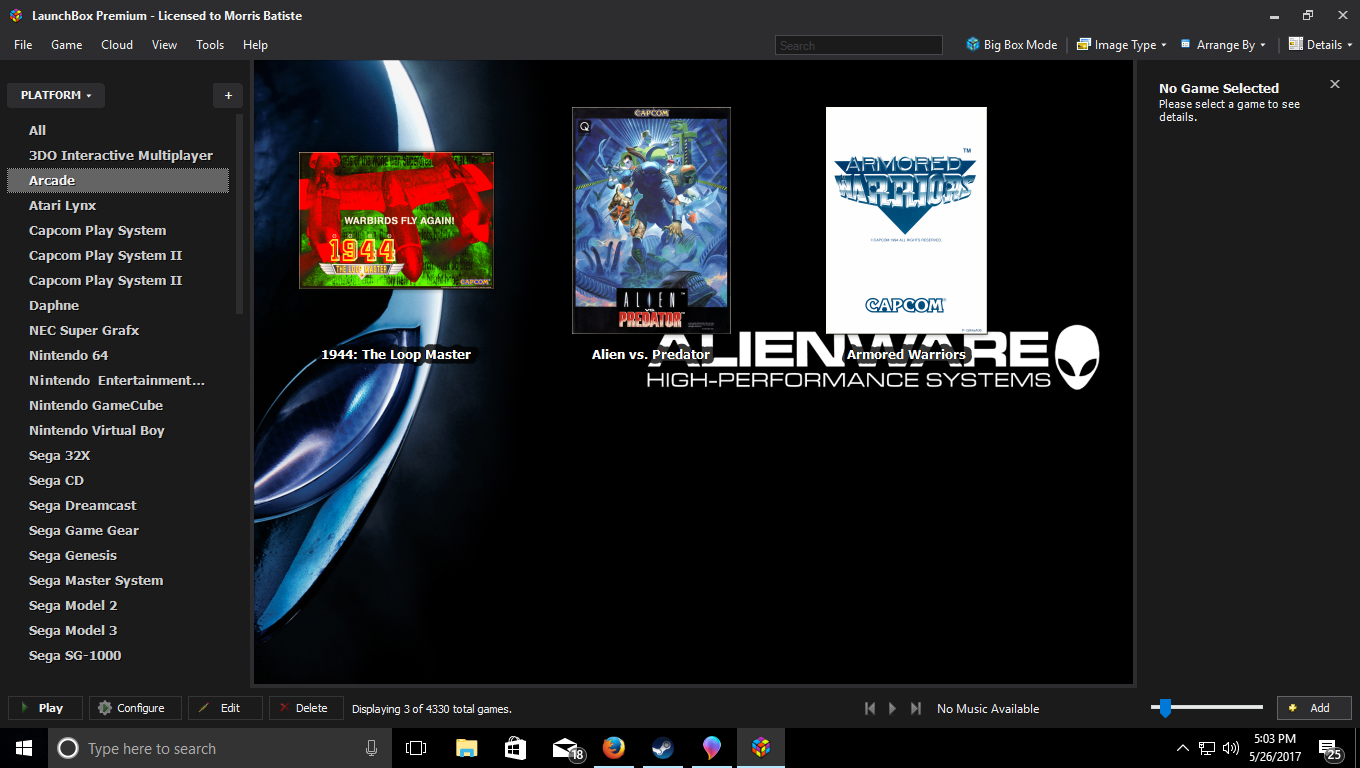Image resolution: width=1360 pixels, height=768 pixels.
Task: Skip to next music track
Action: pyautogui.click(x=916, y=708)
